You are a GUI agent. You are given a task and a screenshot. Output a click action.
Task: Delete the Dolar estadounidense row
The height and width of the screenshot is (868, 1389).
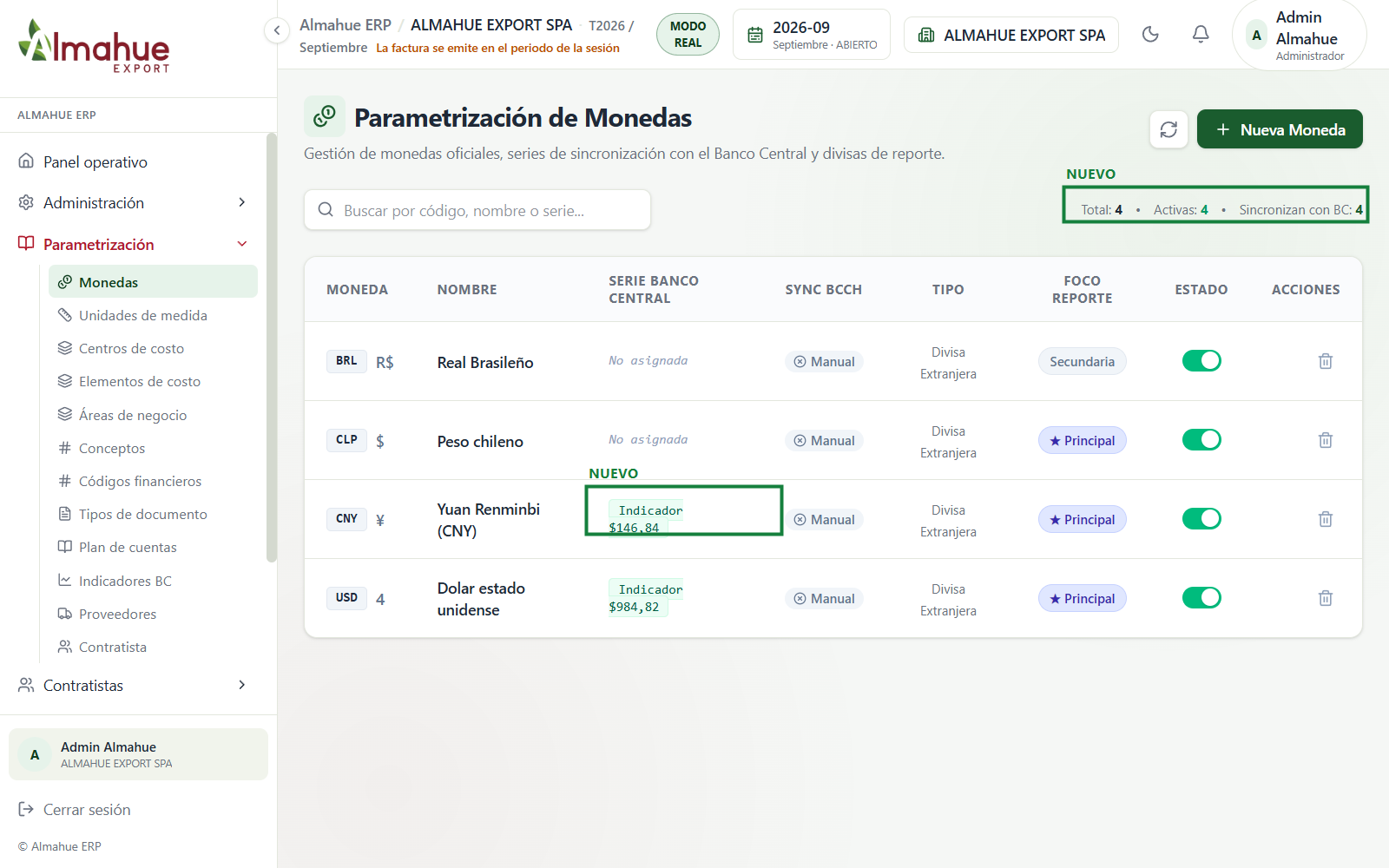1326,598
